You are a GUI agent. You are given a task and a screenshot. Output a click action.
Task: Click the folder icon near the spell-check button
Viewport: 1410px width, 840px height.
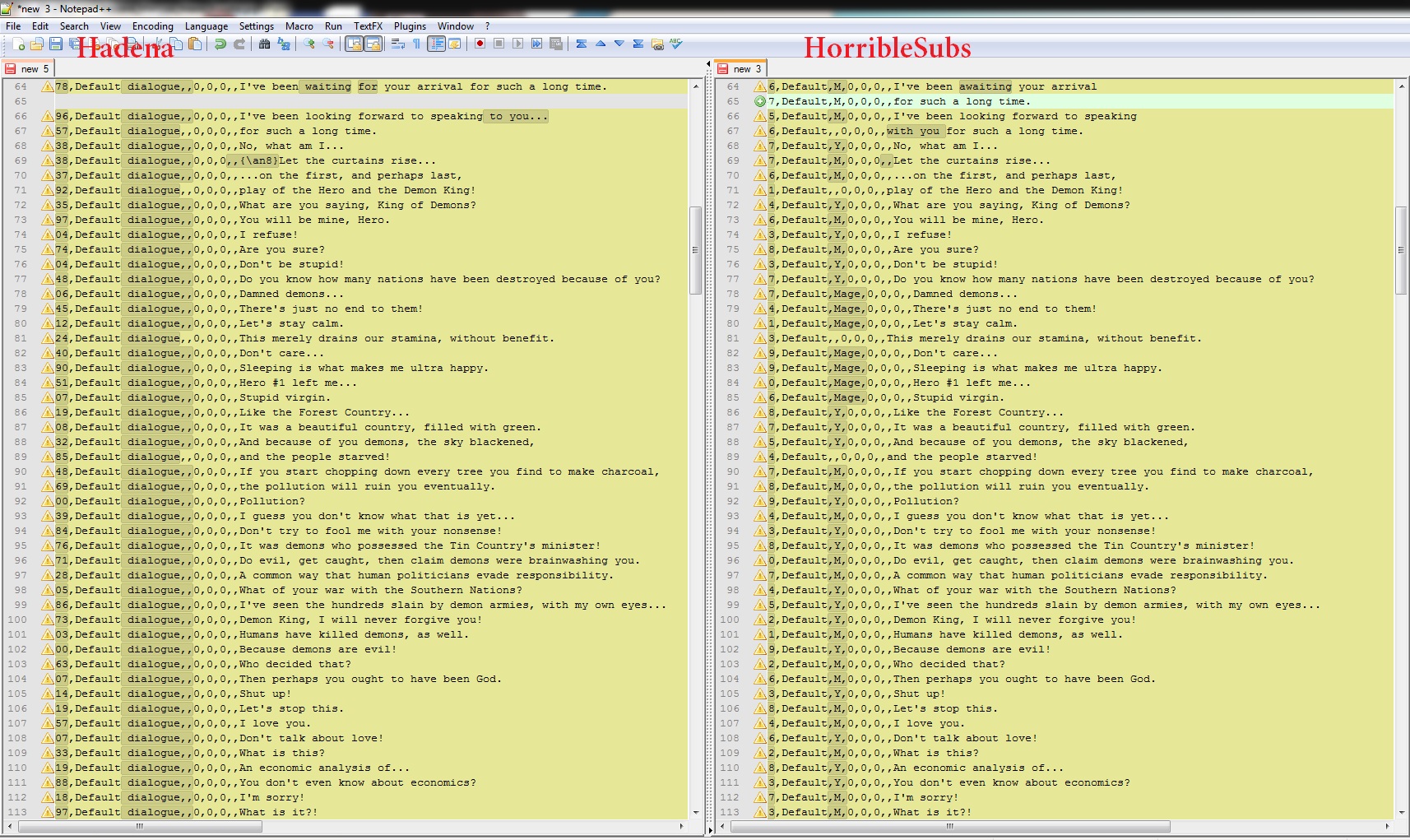[x=657, y=44]
